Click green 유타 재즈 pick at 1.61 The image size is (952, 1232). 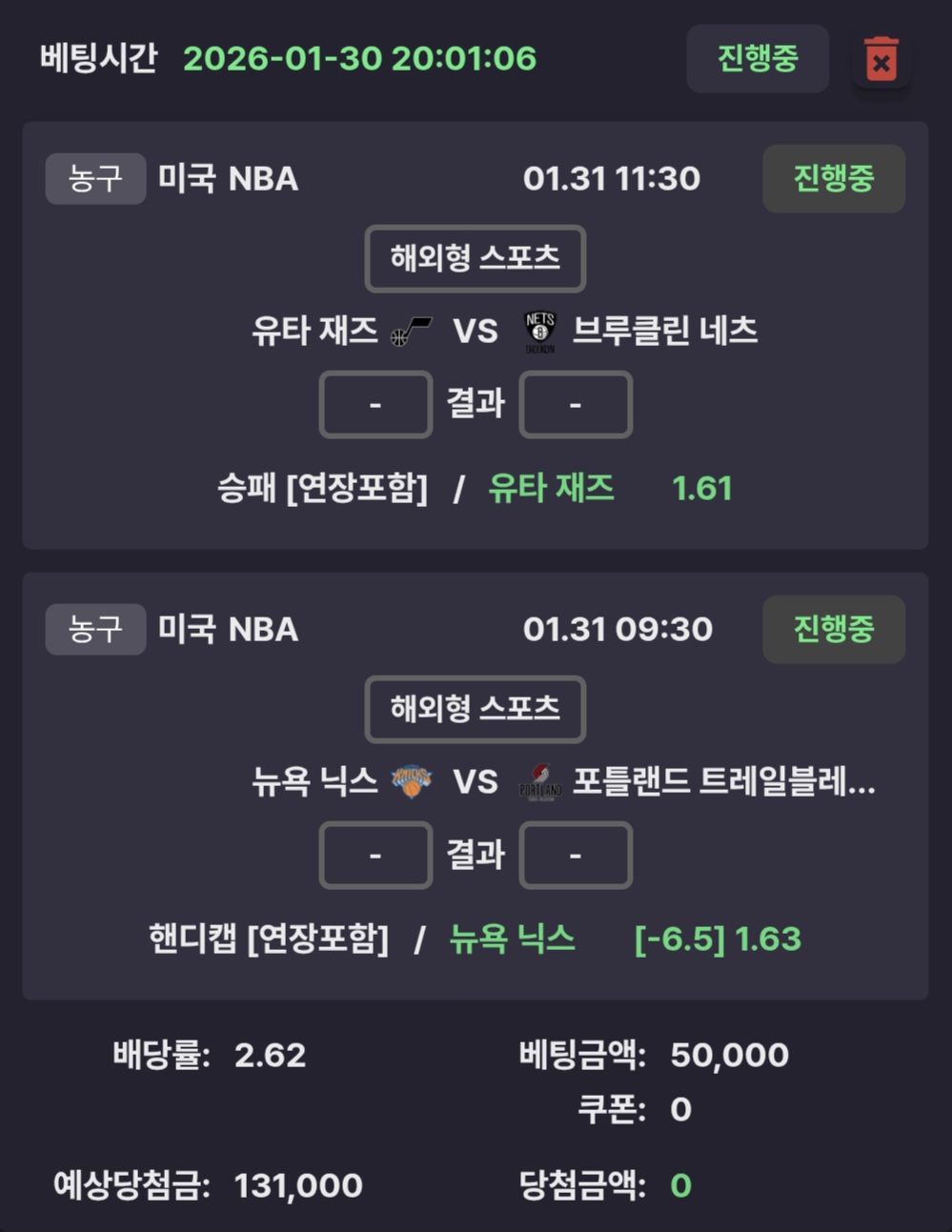[551, 489]
